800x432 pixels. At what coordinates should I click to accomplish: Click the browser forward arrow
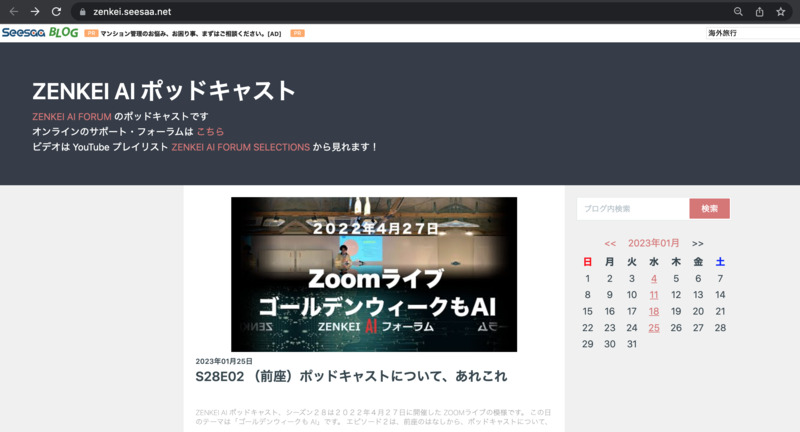35,11
